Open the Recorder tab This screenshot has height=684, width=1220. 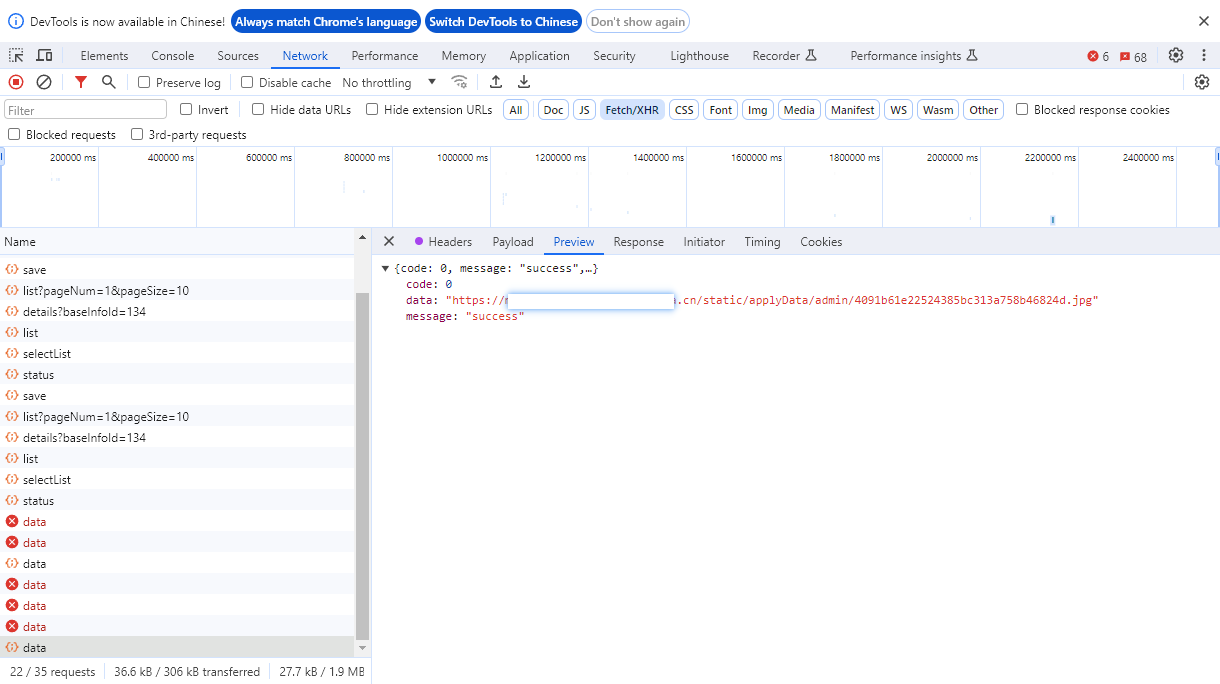pos(785,56)
